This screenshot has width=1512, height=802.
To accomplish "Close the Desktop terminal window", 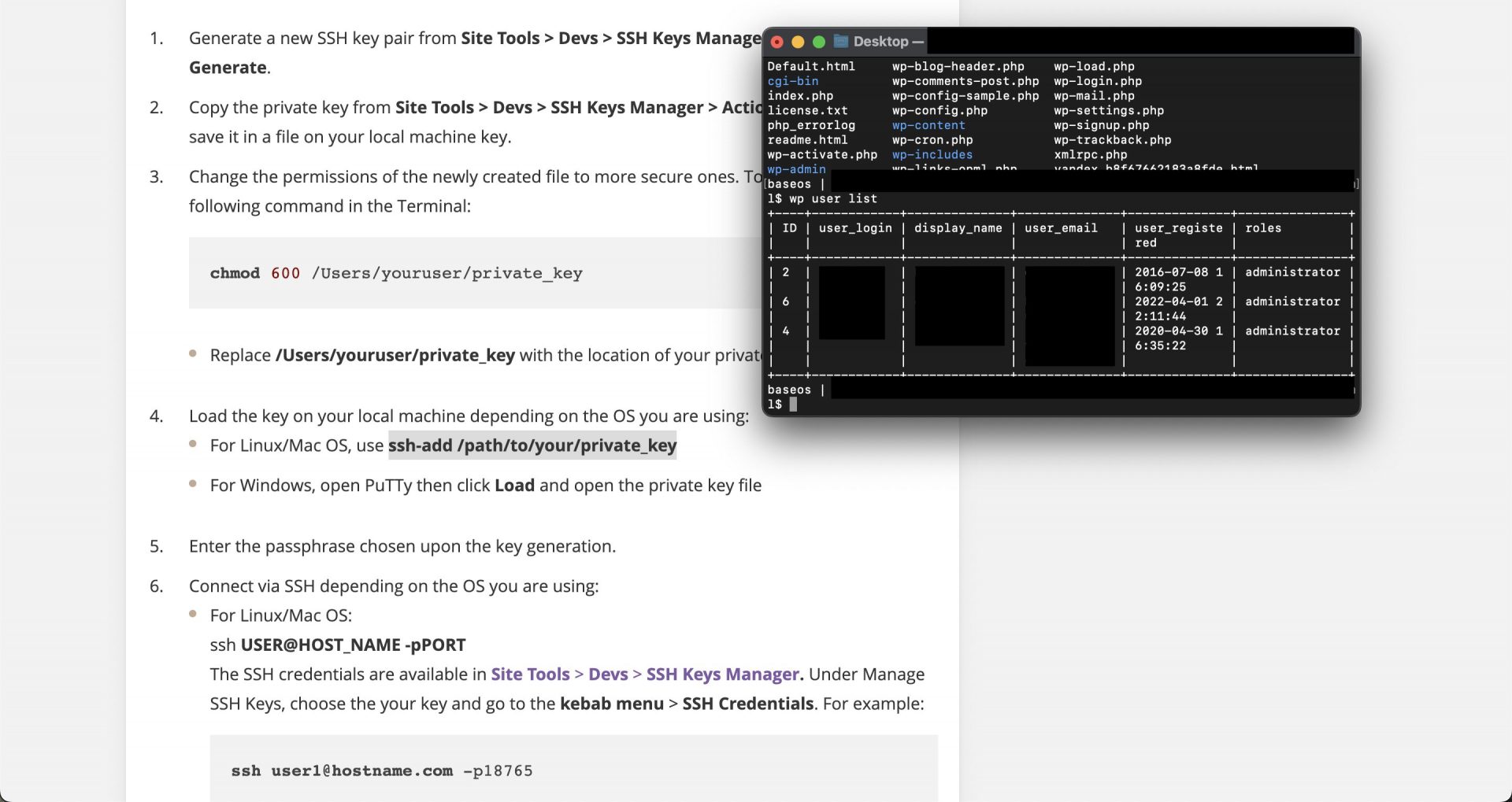I will pyautogui.click(x=777, y=42).
